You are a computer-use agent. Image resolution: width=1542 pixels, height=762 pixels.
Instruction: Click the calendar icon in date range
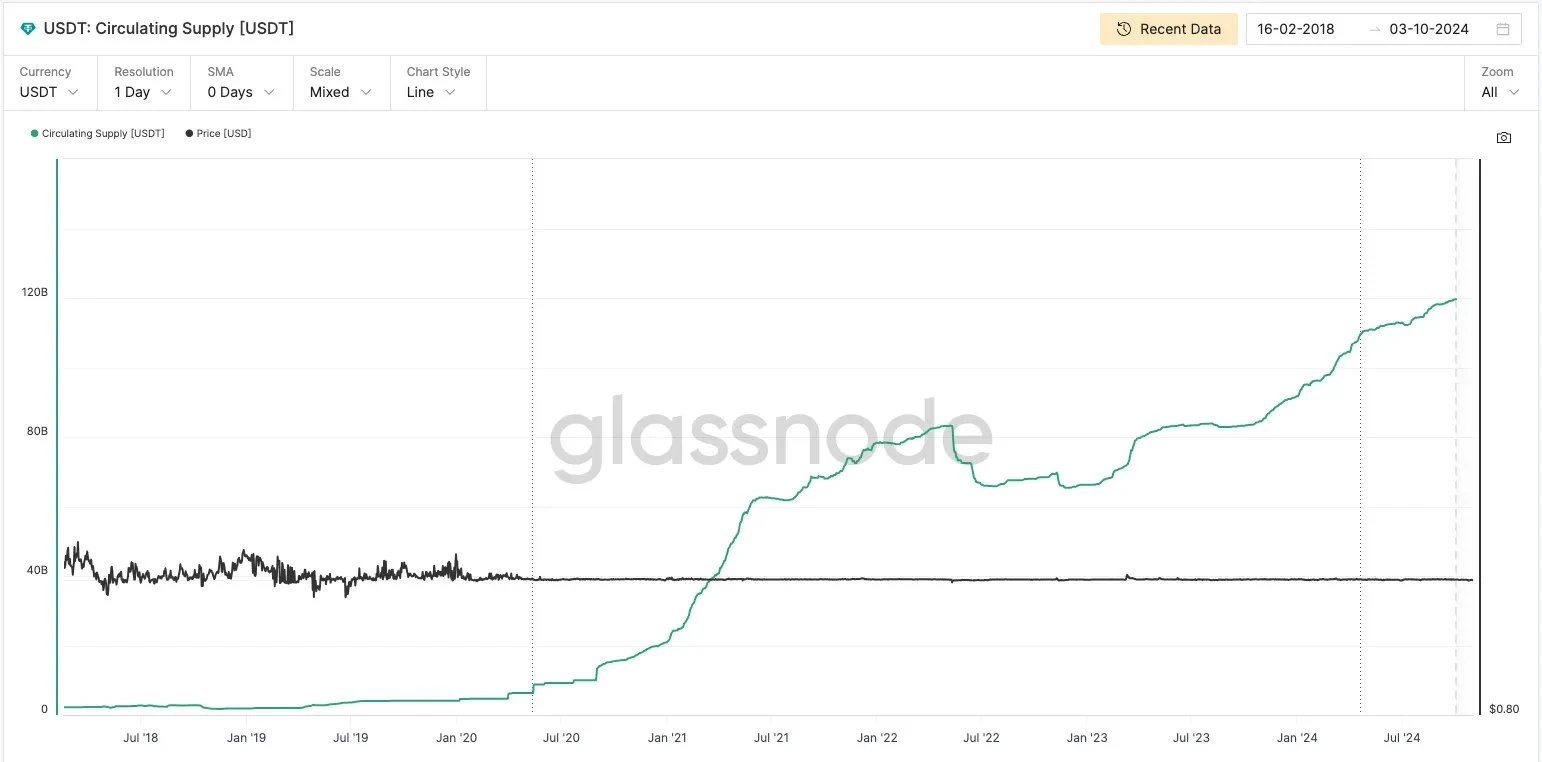(1502, 29)
